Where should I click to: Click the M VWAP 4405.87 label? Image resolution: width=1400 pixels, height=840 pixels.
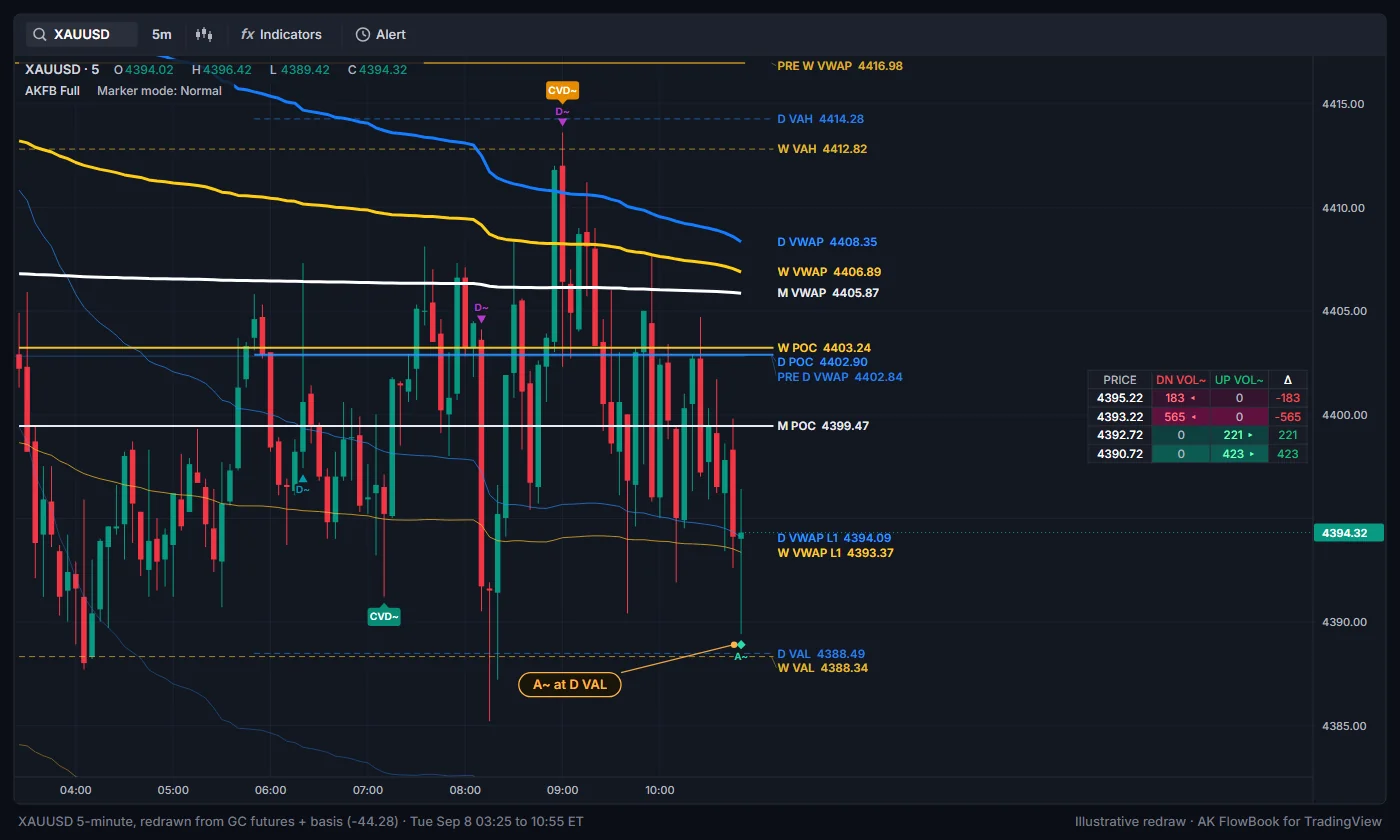tap(828, 293)
